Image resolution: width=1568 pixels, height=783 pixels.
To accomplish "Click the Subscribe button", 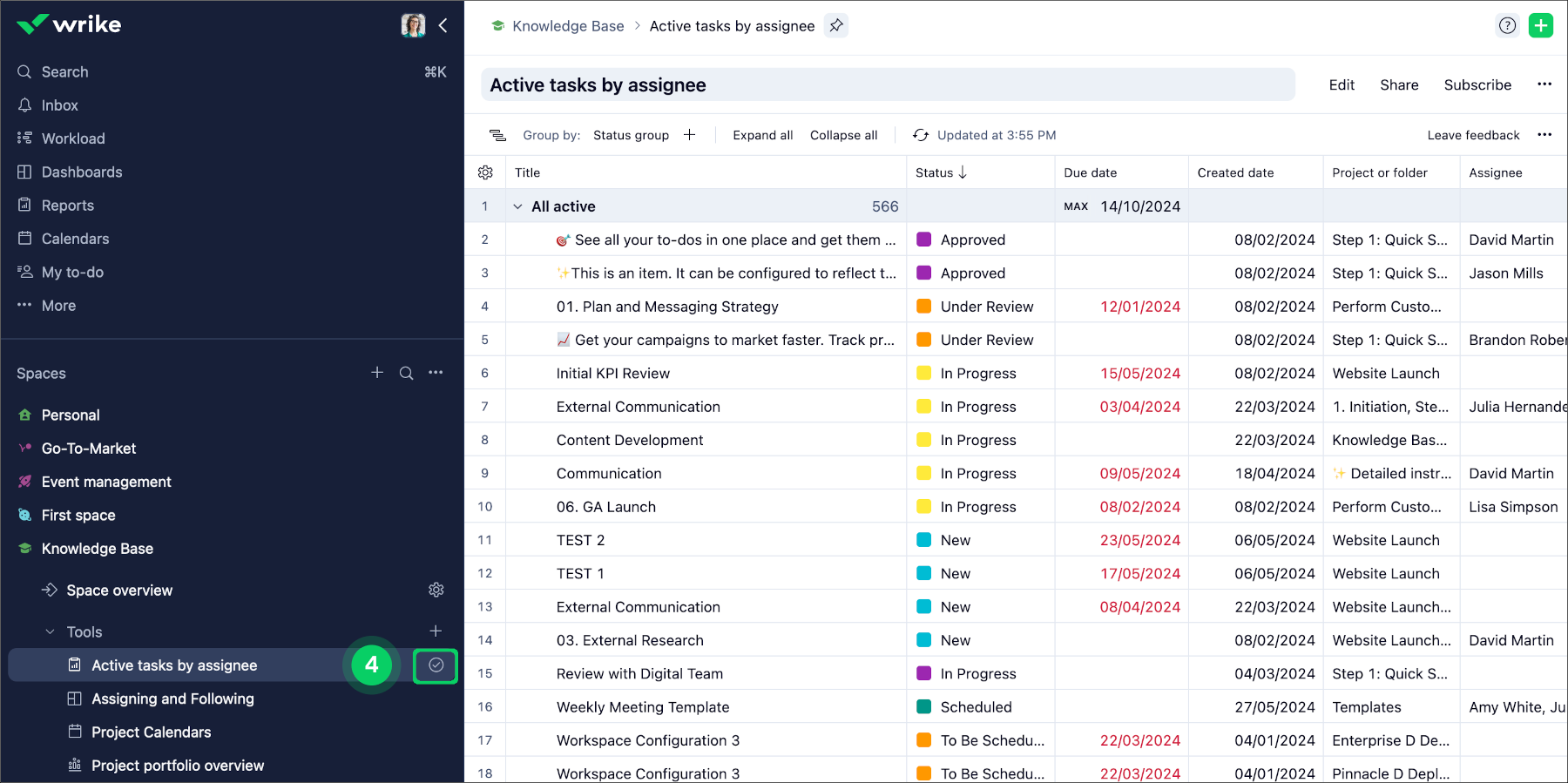I will (x=1477, y=84).
